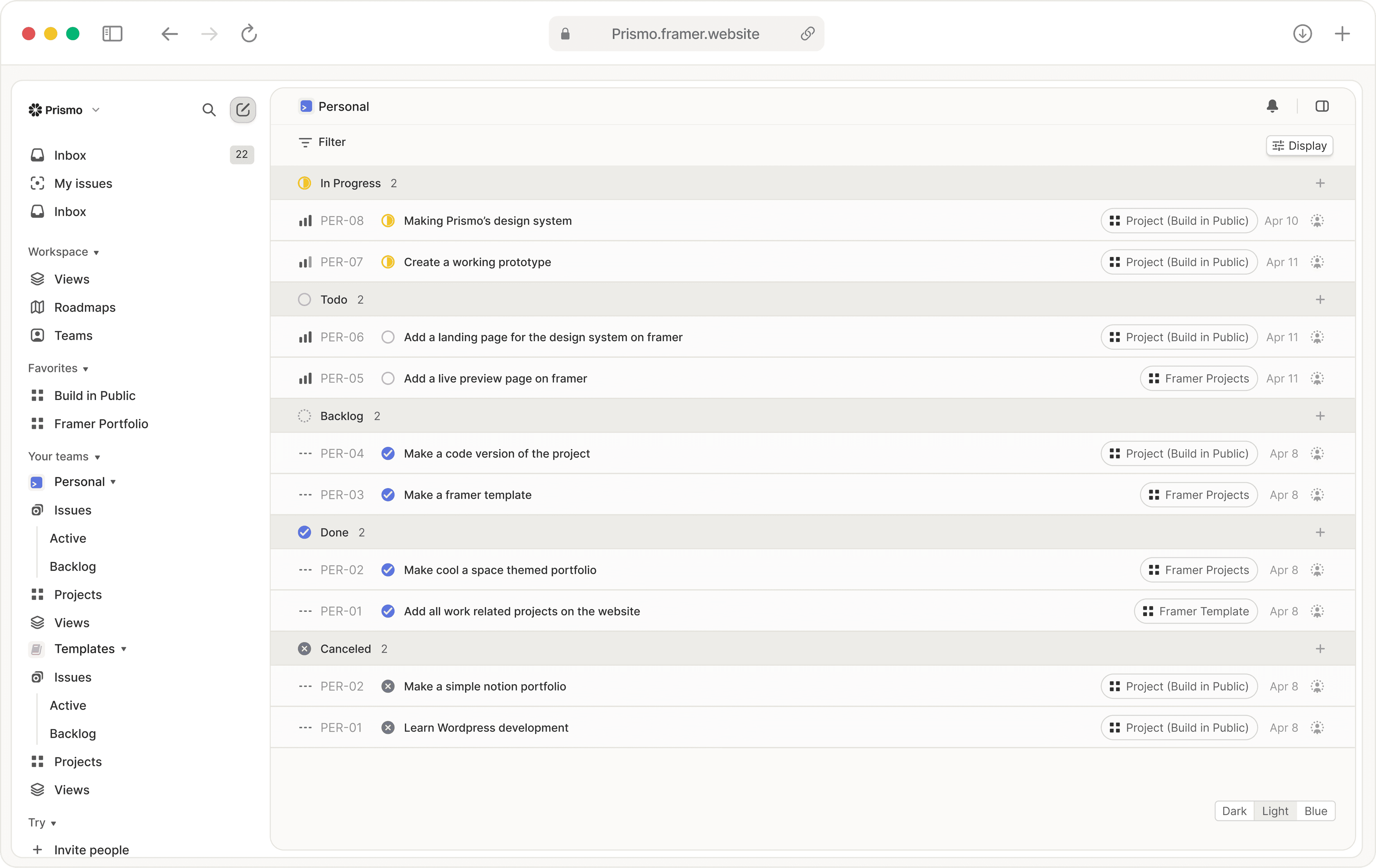Click the priority bars icon on PER-08
Image resolution: width=1376 pixels, height=868 pixels.
point(305,221)
